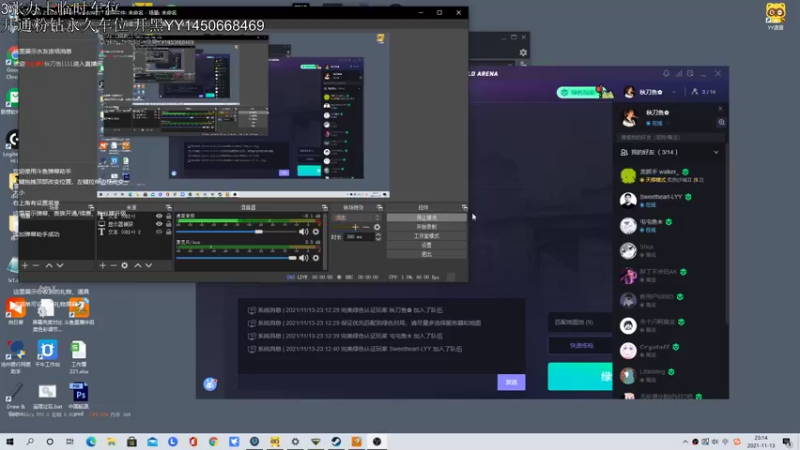Pop out the scene transitions dock

click(380, 208)
